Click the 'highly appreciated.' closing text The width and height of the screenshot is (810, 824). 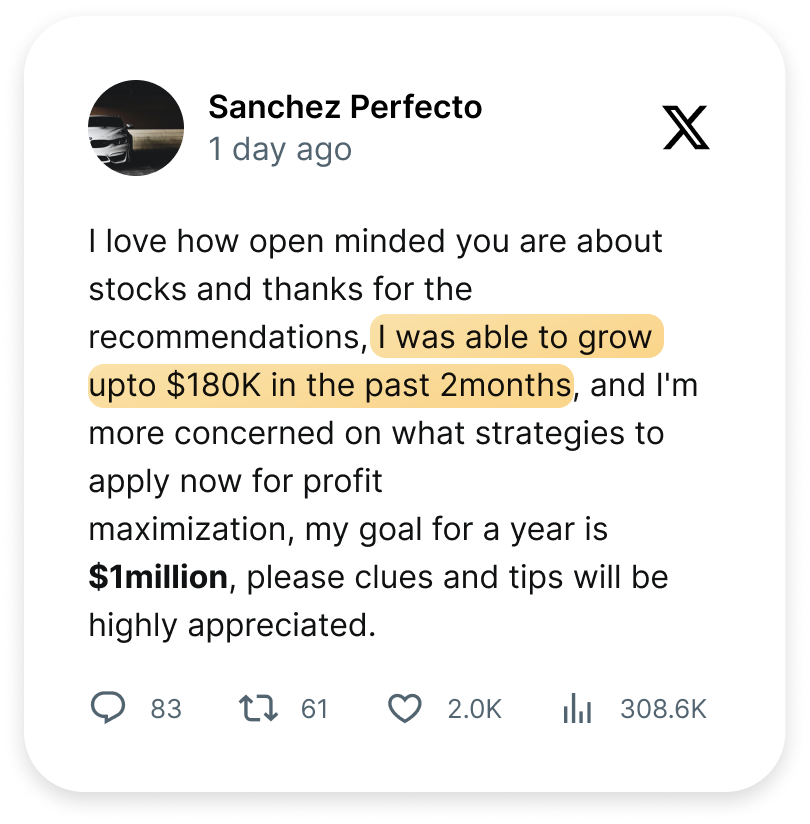(232, 625)
